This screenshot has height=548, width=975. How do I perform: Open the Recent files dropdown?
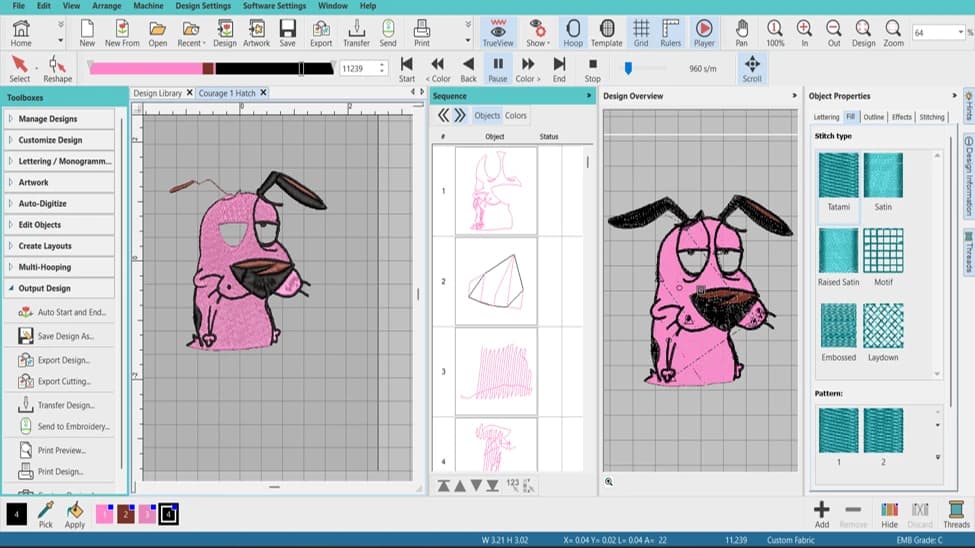point(191,33)
